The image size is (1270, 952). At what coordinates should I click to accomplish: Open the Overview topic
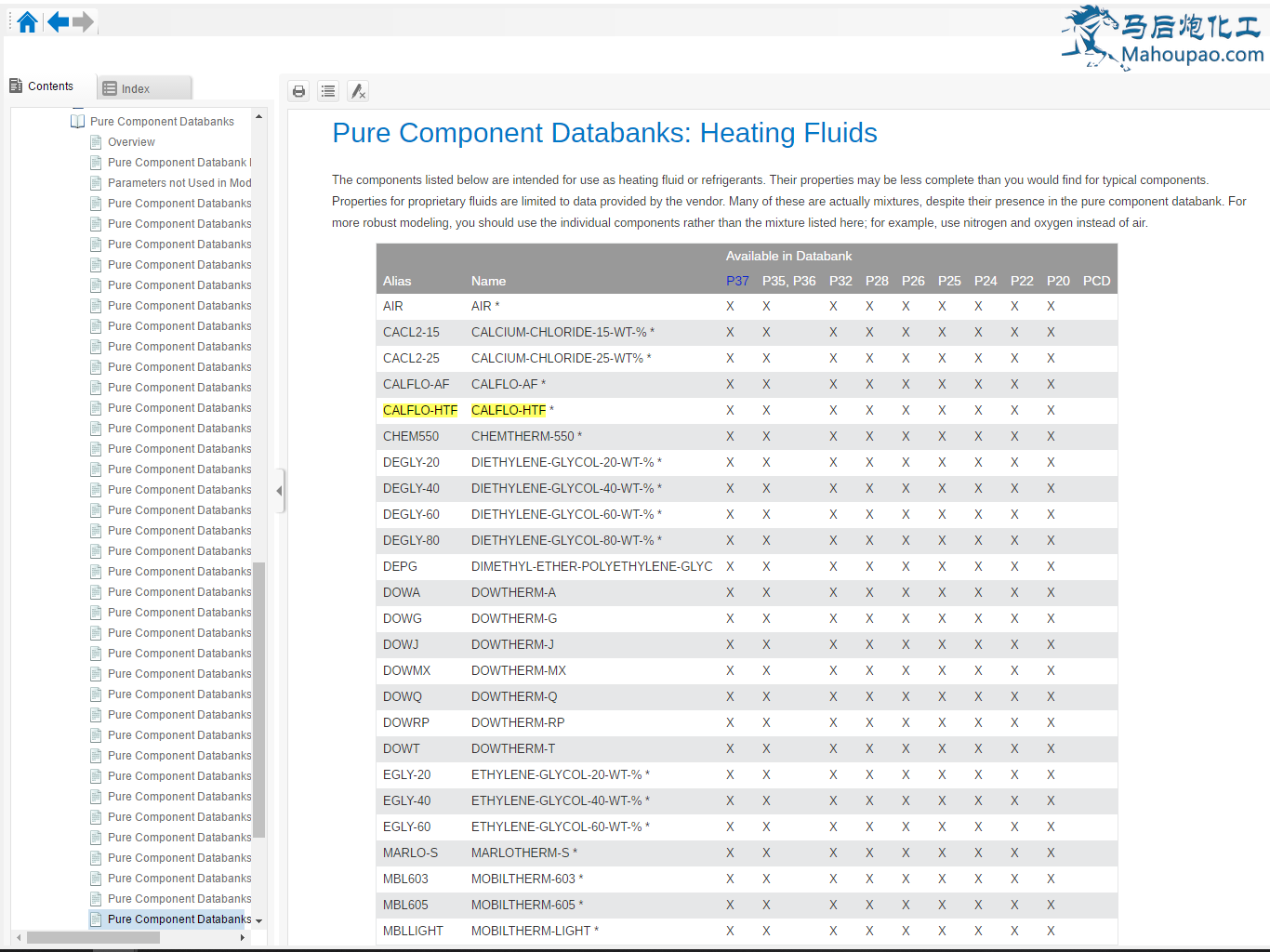click(x=131, y=142)
